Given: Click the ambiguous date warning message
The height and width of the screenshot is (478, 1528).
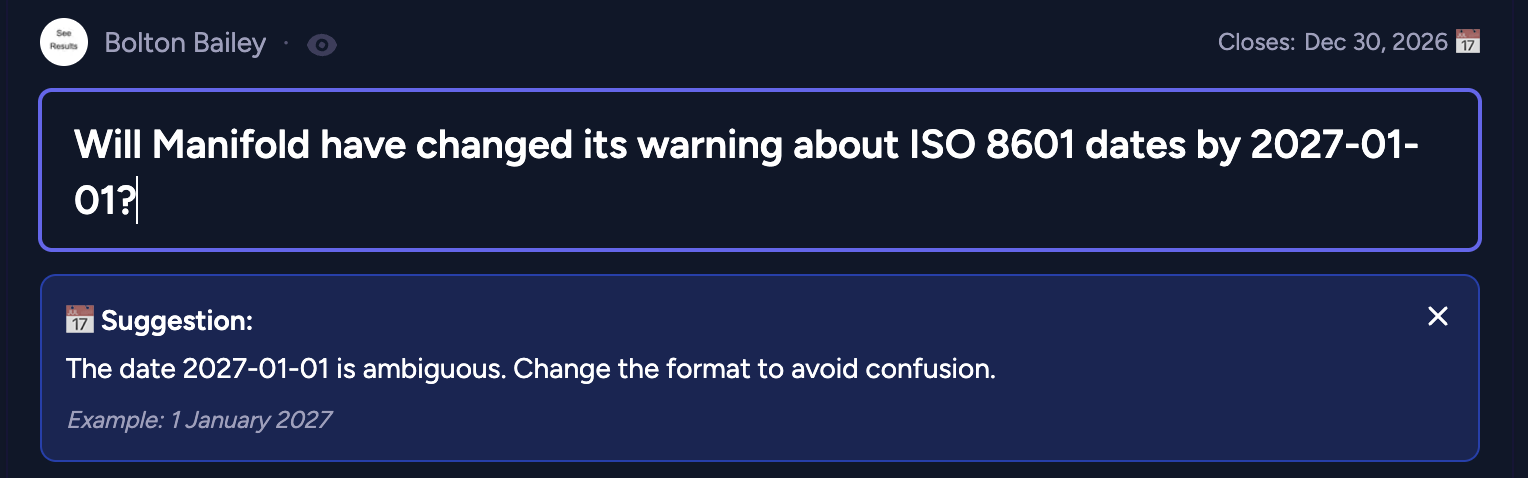Looking at the screenshot, I should 530,369.
